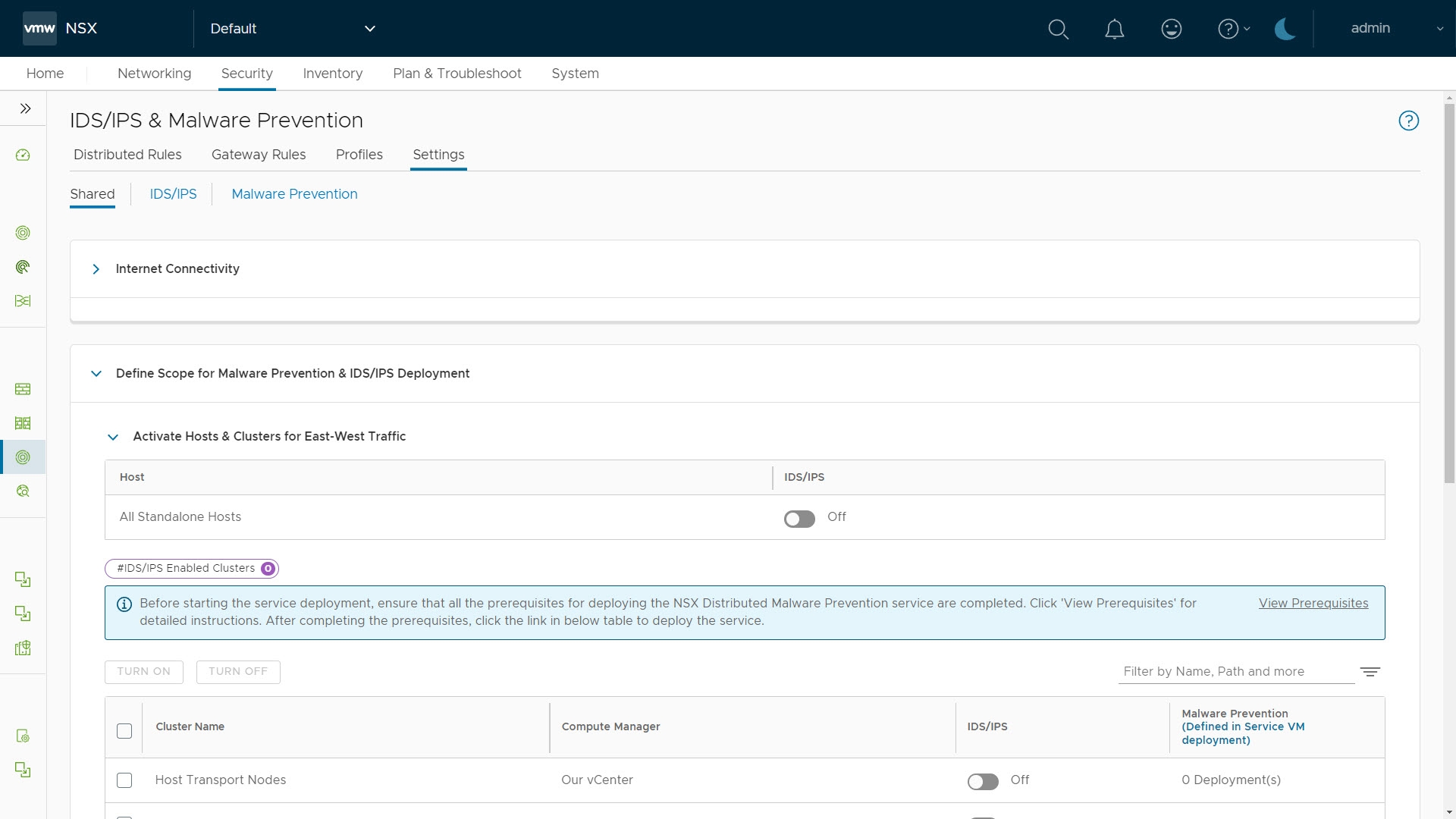Toggle dark mode moon icon
Screen dimensions: 1456x819
click(1285, 29)
